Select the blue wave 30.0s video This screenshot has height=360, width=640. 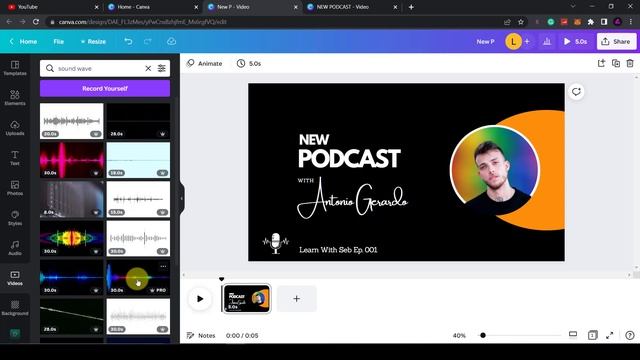(71, 278)
